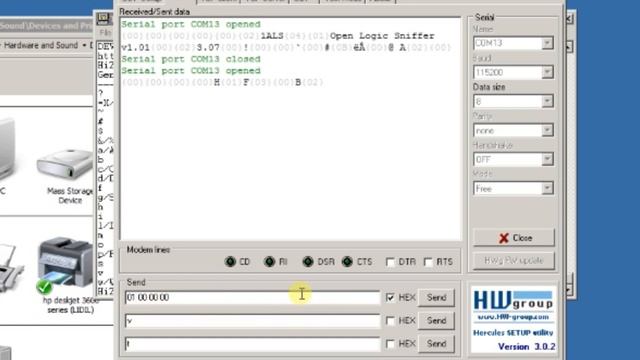This screenshot has width=640, height=360.
Task: Click Send for the bottom send field
Action: 436,344
